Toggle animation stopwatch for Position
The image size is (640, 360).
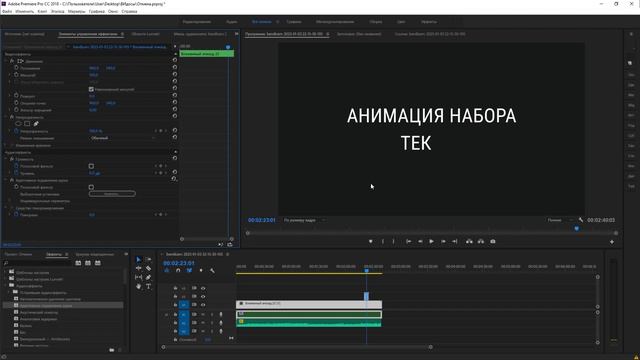[16, 68]
